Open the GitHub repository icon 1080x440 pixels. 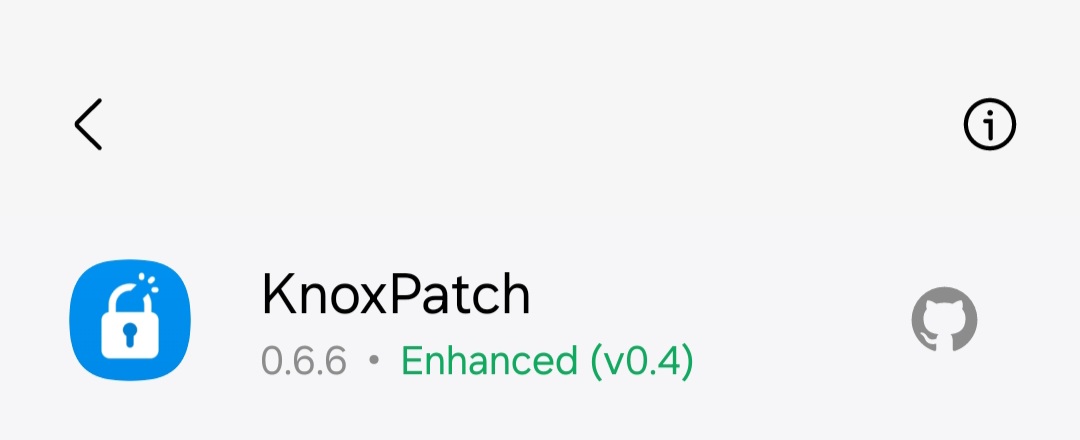944,319
